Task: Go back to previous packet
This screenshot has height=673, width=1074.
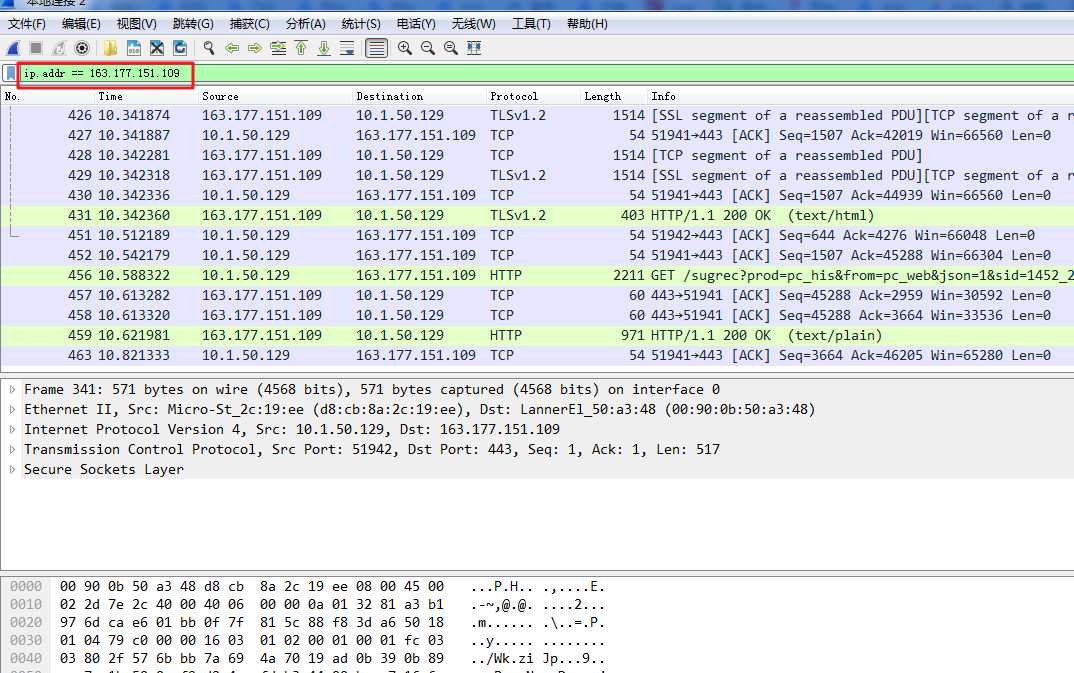Action: point(232,48)
